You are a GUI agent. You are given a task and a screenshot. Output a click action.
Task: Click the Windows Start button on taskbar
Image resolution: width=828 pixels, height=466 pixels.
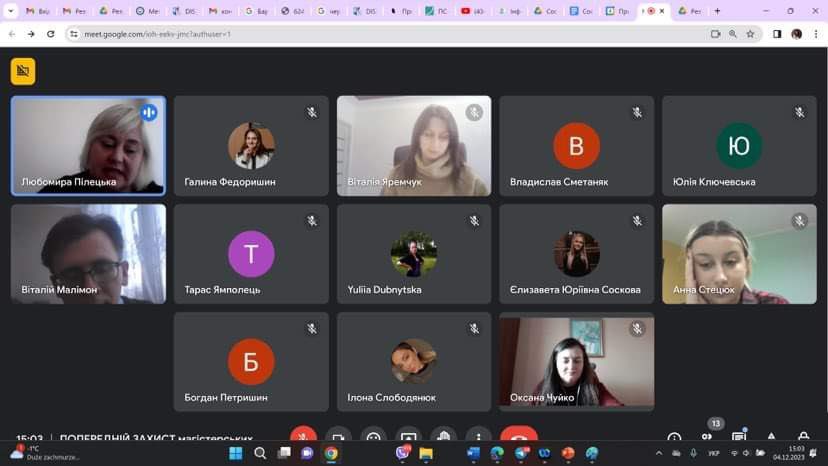tap(235, 454)
